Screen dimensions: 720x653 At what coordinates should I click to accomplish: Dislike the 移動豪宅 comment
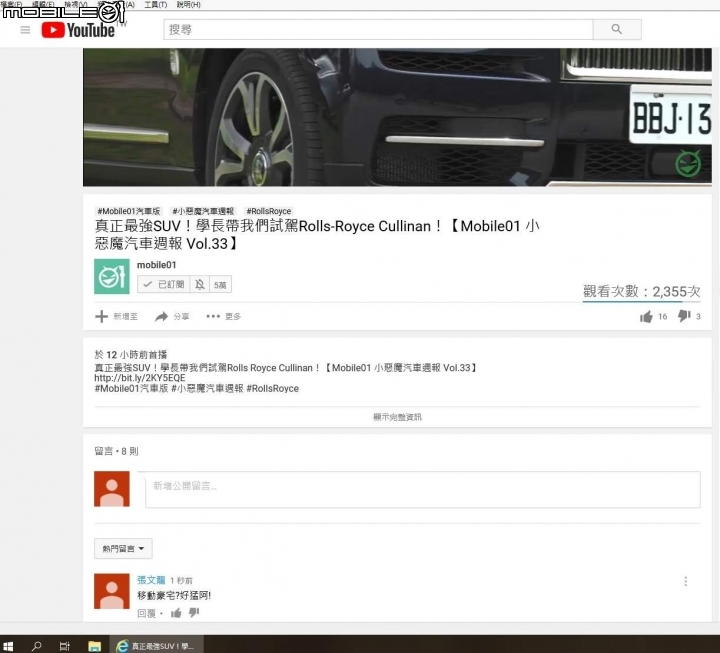tap(194, 613)
